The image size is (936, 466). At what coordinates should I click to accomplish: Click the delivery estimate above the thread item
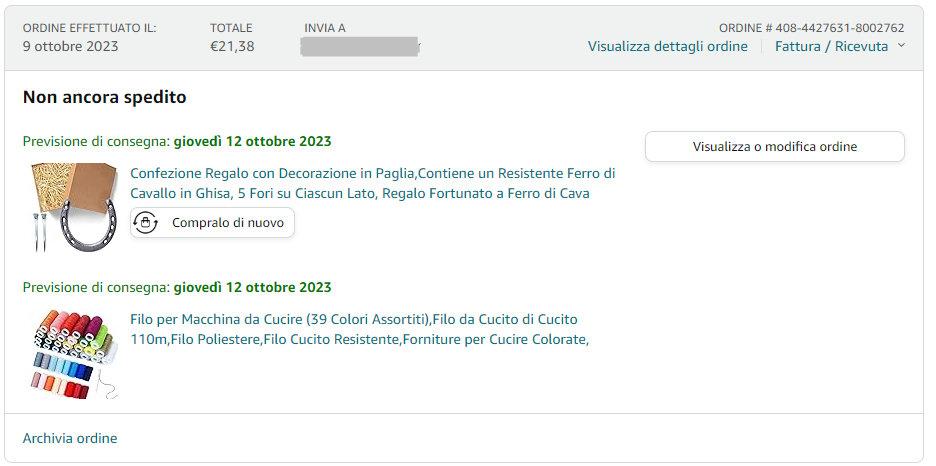coord(177,287)
